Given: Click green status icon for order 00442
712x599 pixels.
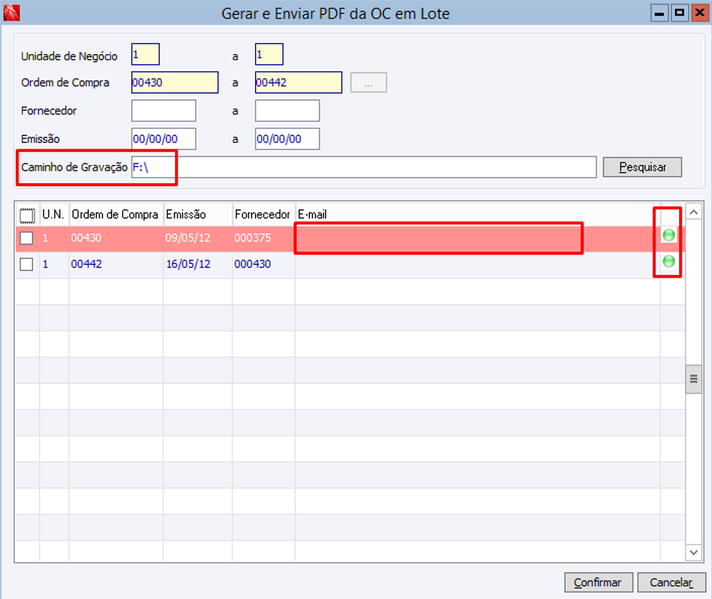Looking at the screenshot, I should point(668,262).
